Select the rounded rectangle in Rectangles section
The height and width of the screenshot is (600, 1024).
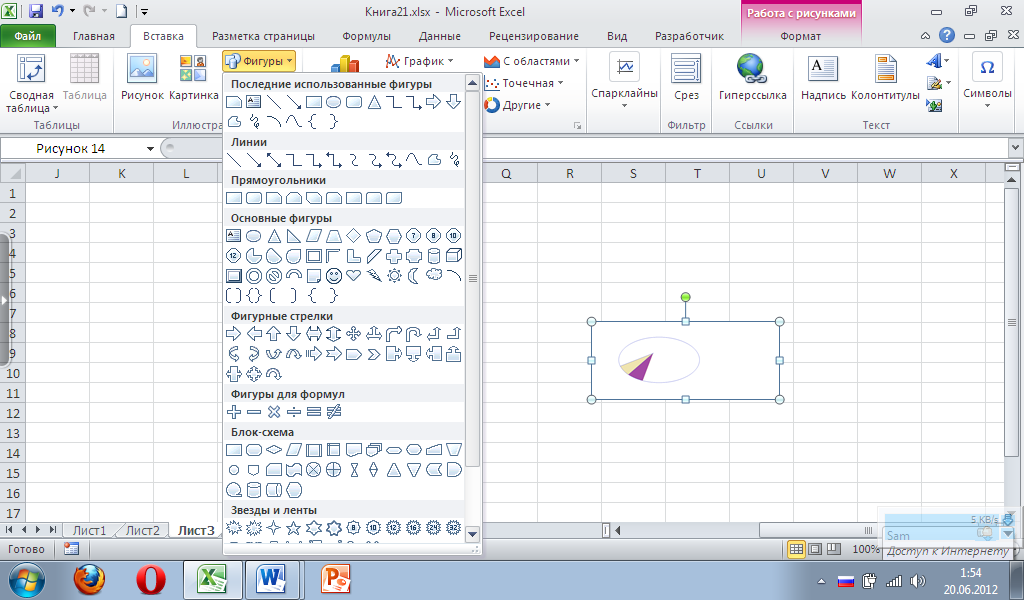(254, 198)
